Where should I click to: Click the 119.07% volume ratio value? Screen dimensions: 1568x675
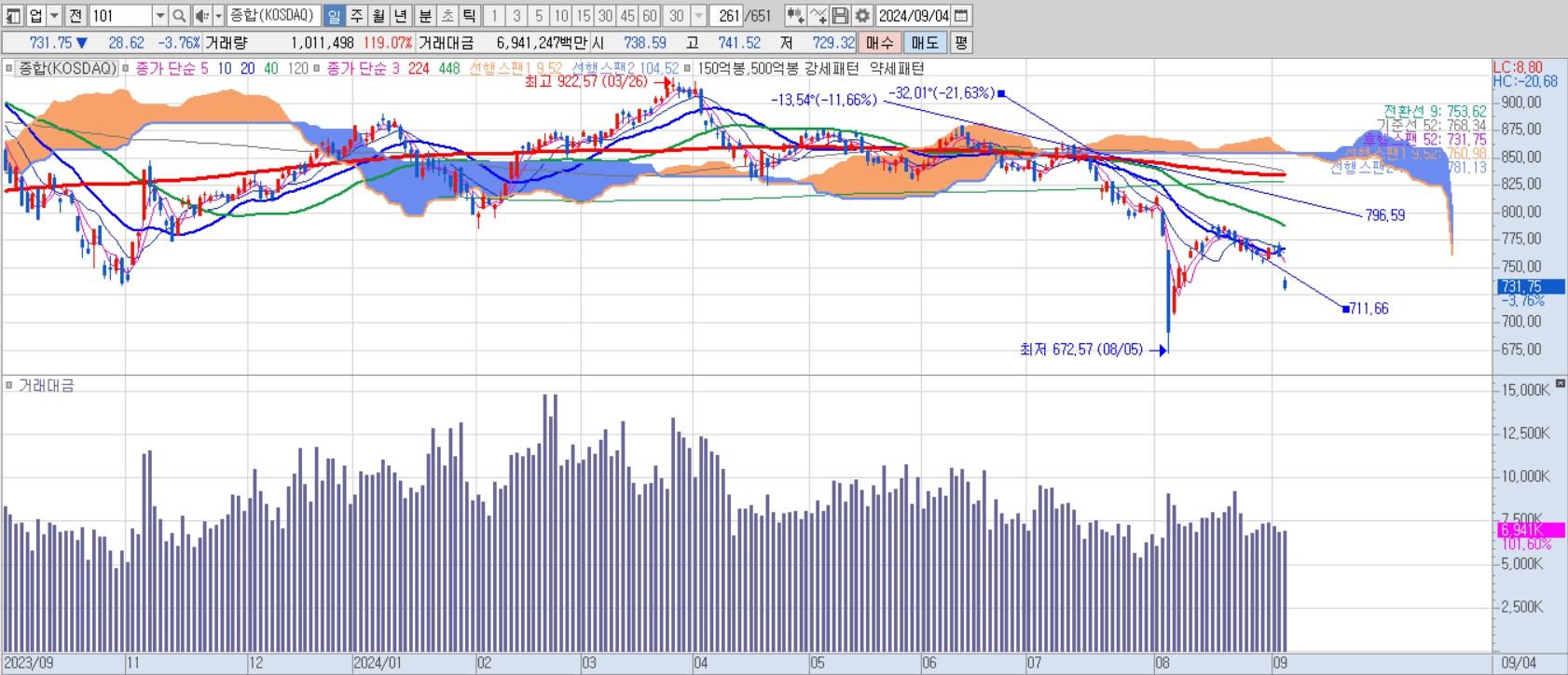pyautogui.click(x=388, y=43)
